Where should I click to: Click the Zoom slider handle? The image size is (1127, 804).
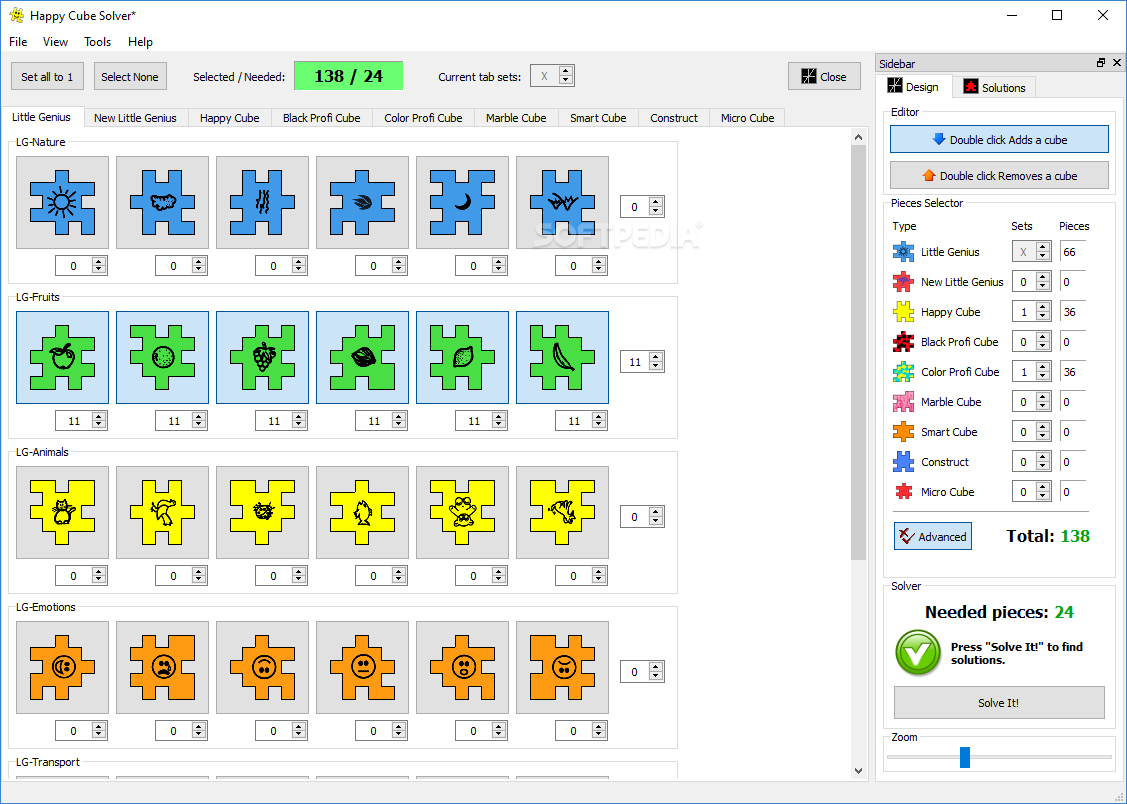(x=965, y=757)
